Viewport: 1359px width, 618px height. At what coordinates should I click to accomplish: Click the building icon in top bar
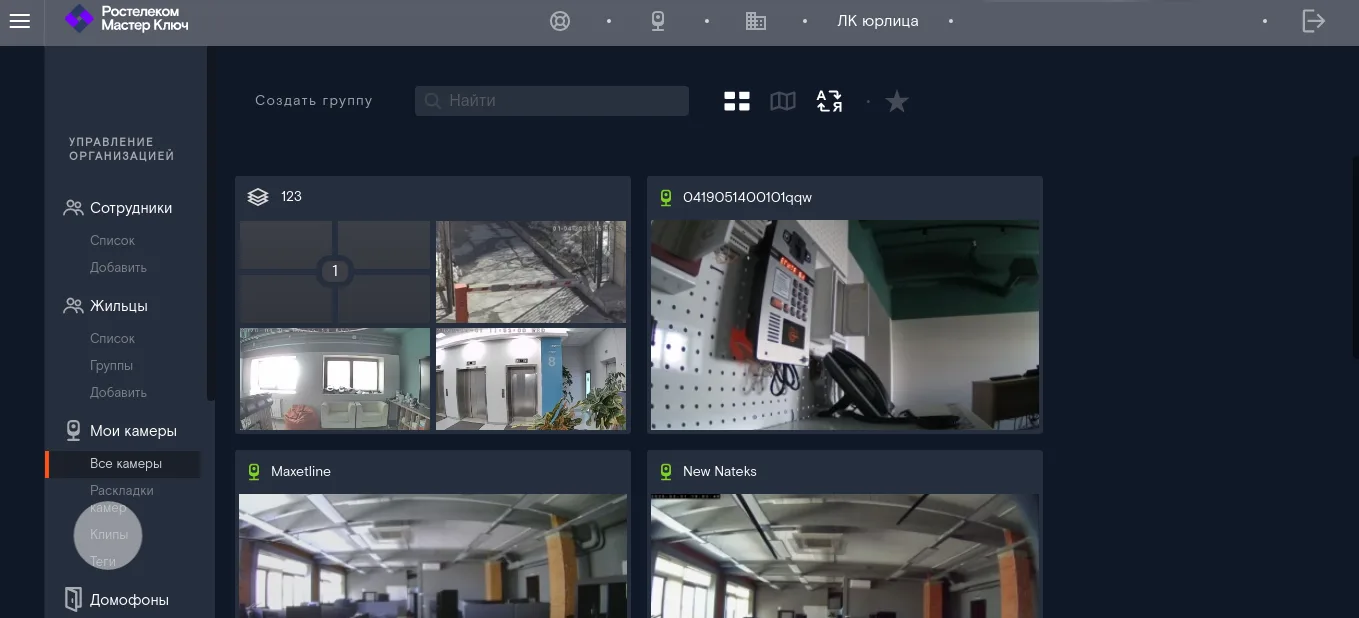[756, 21]
